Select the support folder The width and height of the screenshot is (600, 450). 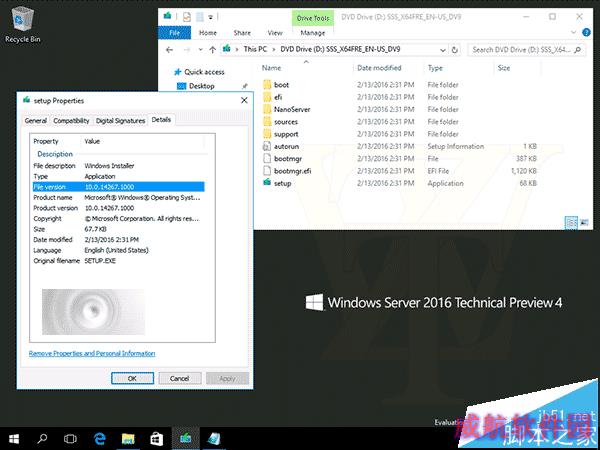pyautogui.click(x=286, y=134)
